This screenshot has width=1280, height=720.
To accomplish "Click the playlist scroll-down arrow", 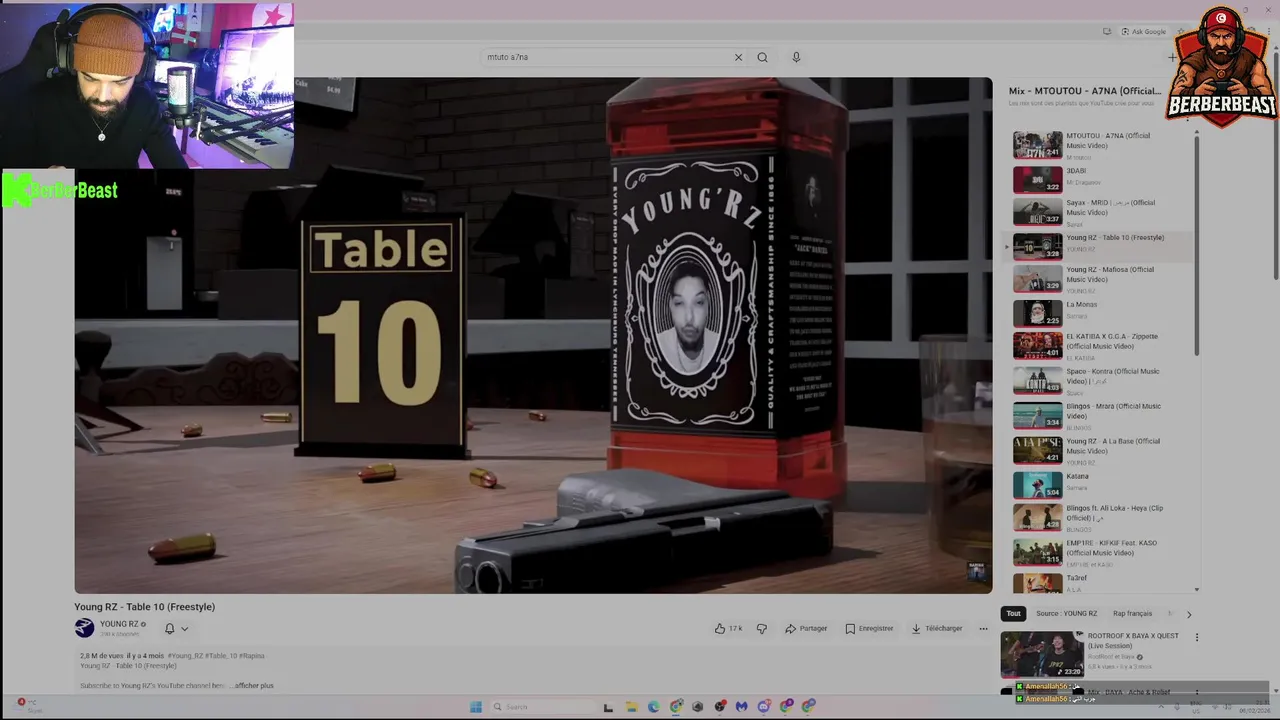I will [x=1196, y=590].
